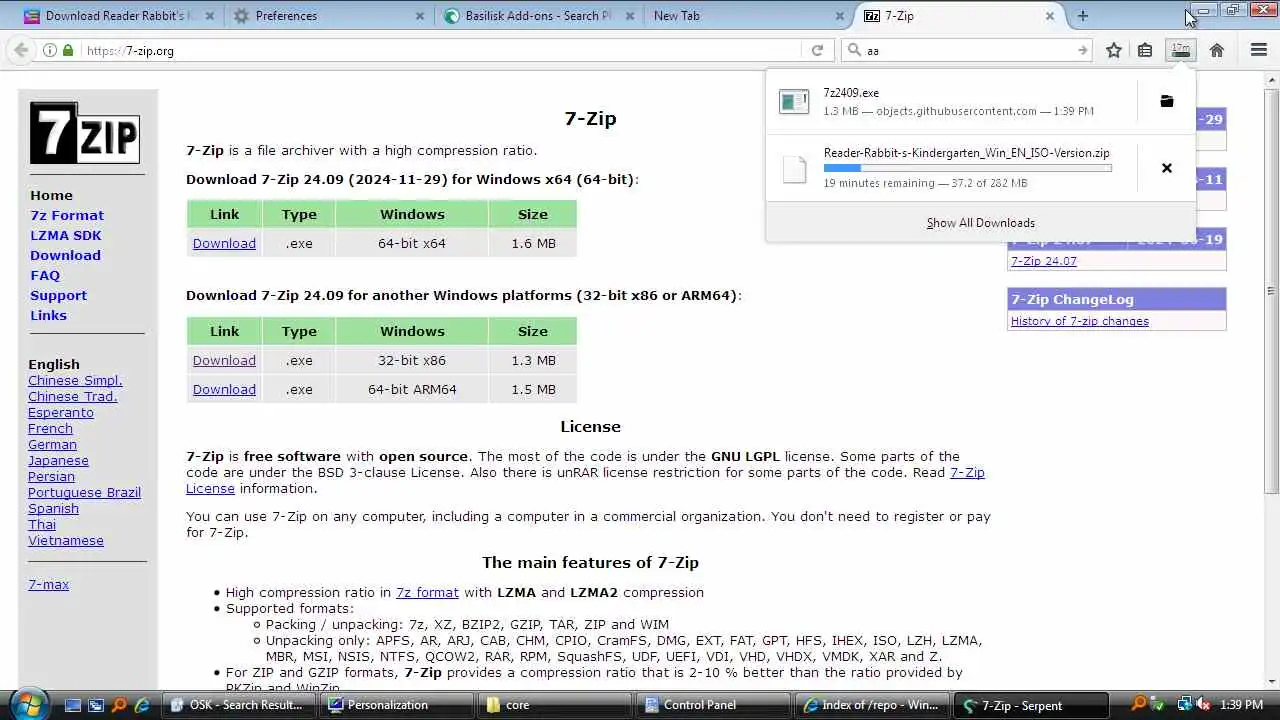
Task: Open the Support sidebar link
Action: 58,295
